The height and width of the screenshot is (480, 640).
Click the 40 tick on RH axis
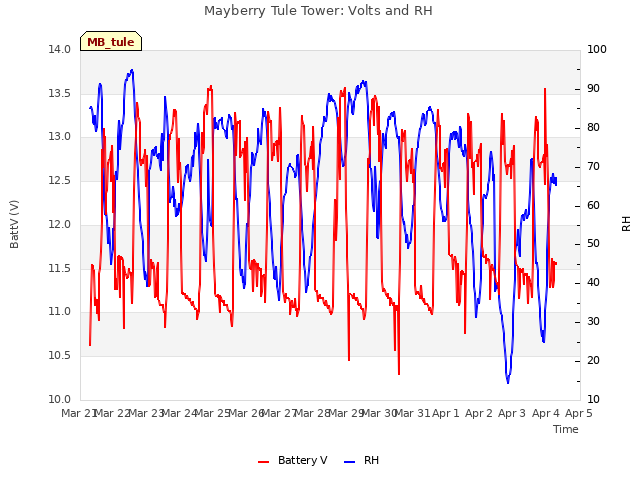click(593, 282)
